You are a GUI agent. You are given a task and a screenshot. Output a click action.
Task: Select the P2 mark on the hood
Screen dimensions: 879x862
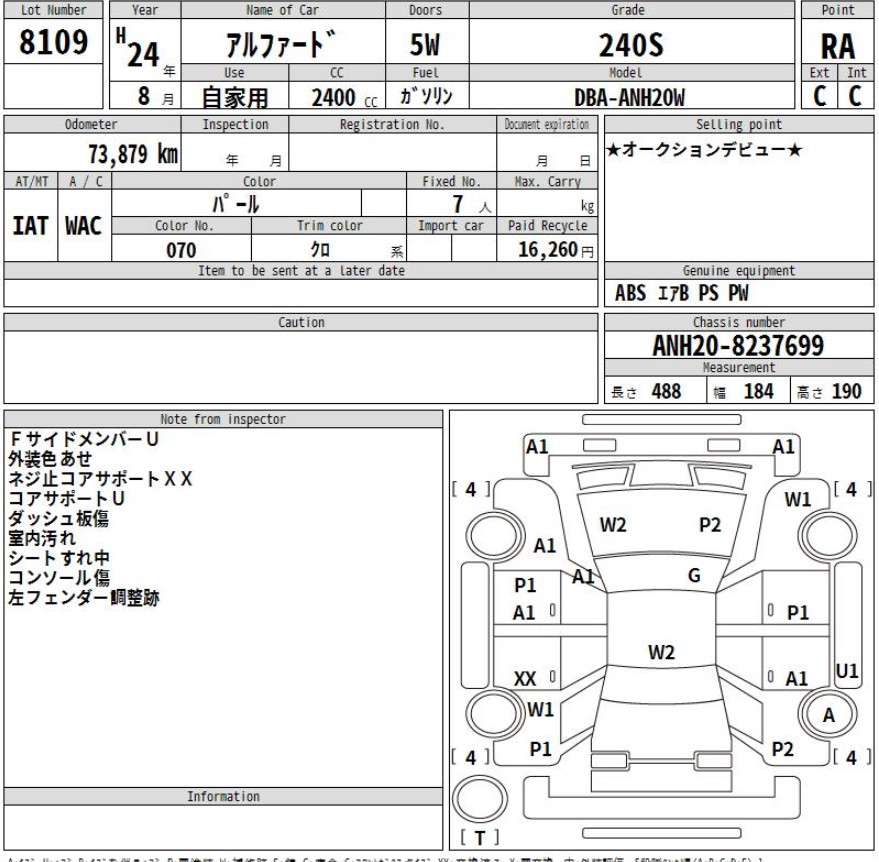tap(710, 524)
